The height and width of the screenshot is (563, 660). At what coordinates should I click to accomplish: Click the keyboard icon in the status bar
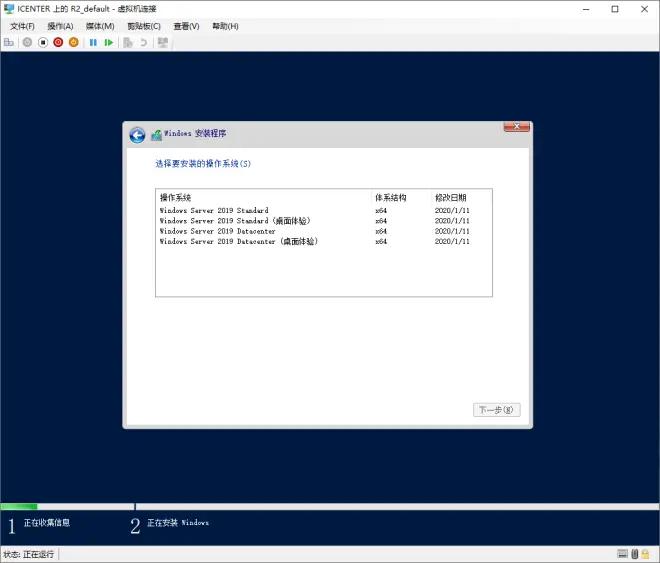pyautogui.click(x=623, y=554)
